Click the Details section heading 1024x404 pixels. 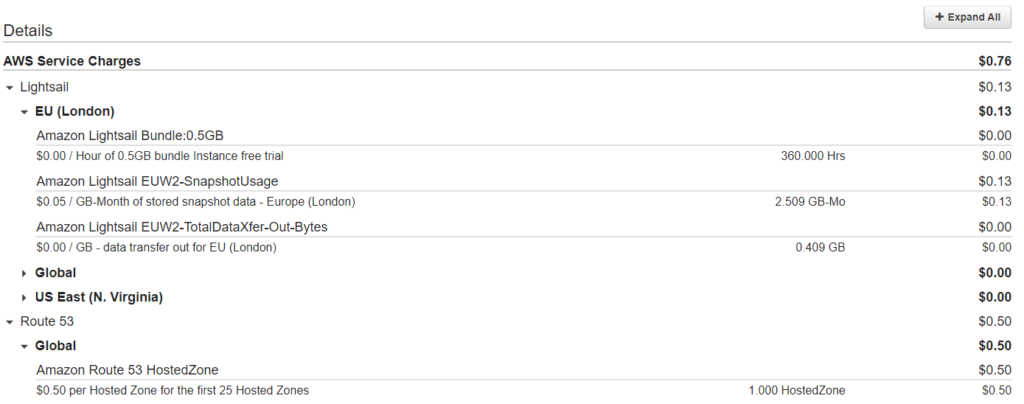(28, 31)
